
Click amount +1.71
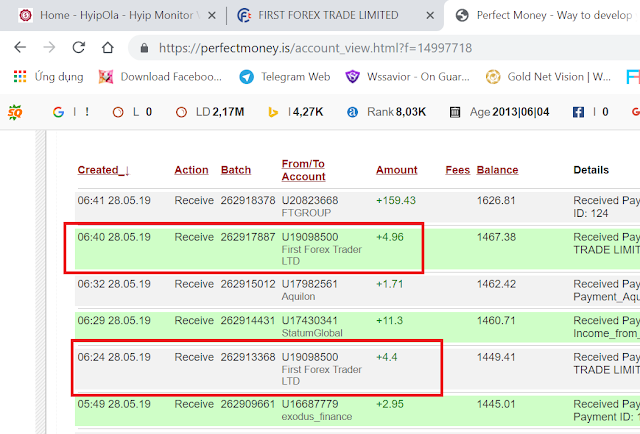point(390,284)
